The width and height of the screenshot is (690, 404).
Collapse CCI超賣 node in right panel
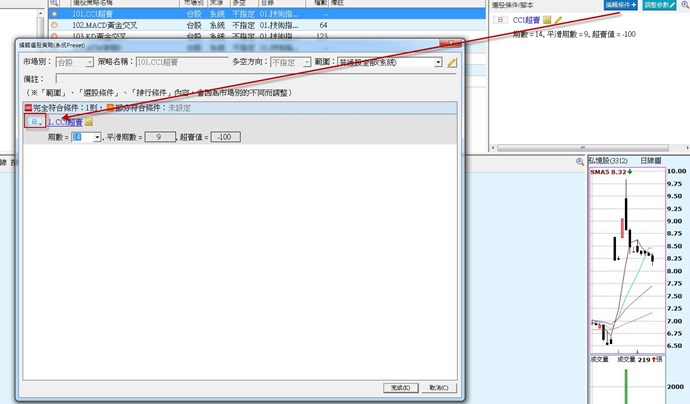click(500, 20)
